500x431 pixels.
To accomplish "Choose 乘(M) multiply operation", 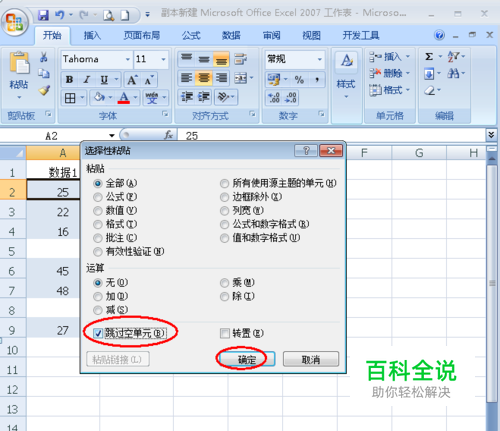I will tap(237, 283).
